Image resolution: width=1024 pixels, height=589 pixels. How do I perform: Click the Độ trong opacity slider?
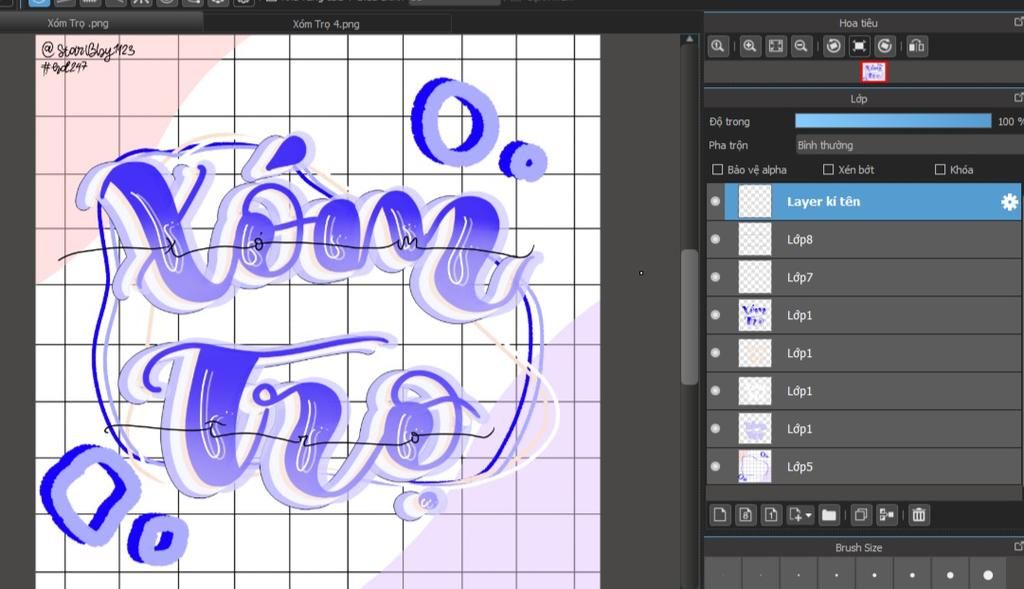[x=893, y=121]
